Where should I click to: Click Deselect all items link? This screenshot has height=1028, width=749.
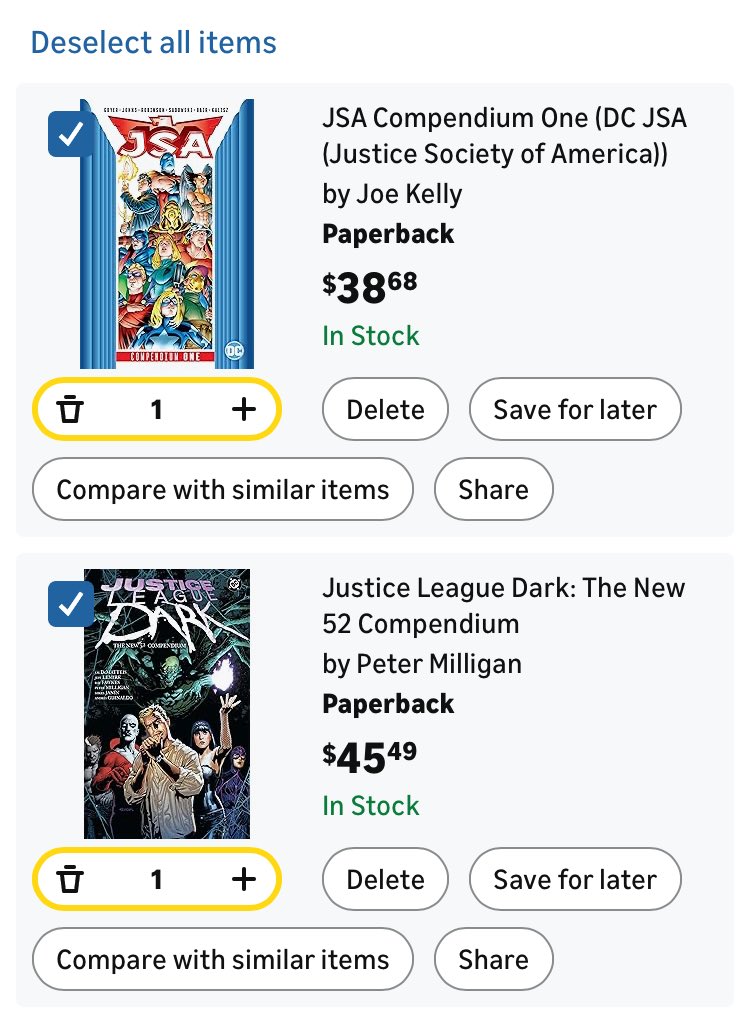(153, 43)
